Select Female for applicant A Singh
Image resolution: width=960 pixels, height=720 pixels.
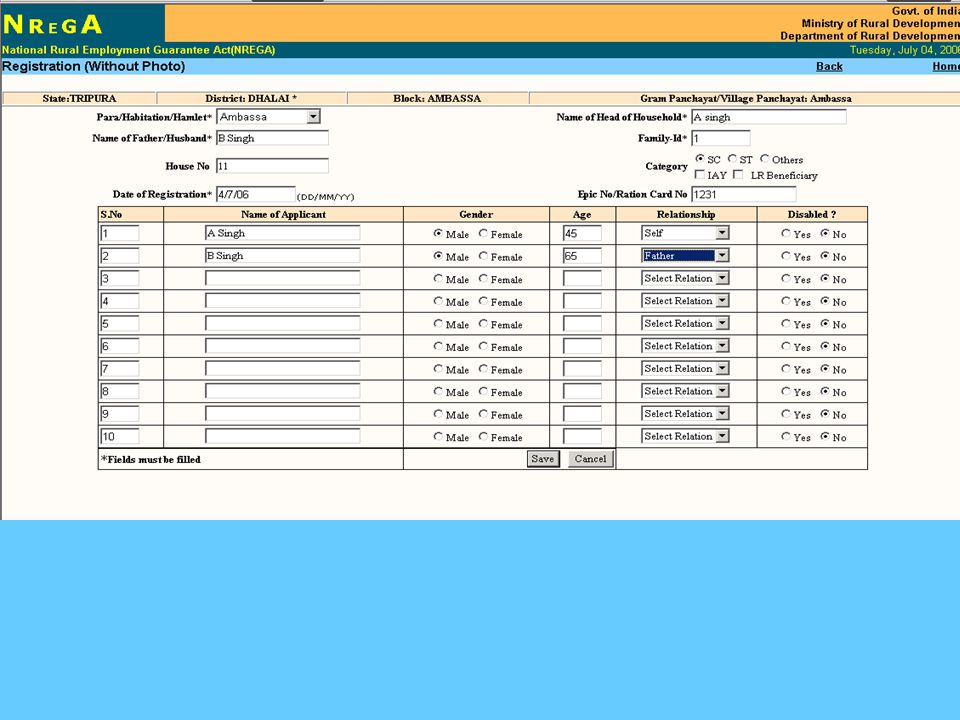point(483,233)
